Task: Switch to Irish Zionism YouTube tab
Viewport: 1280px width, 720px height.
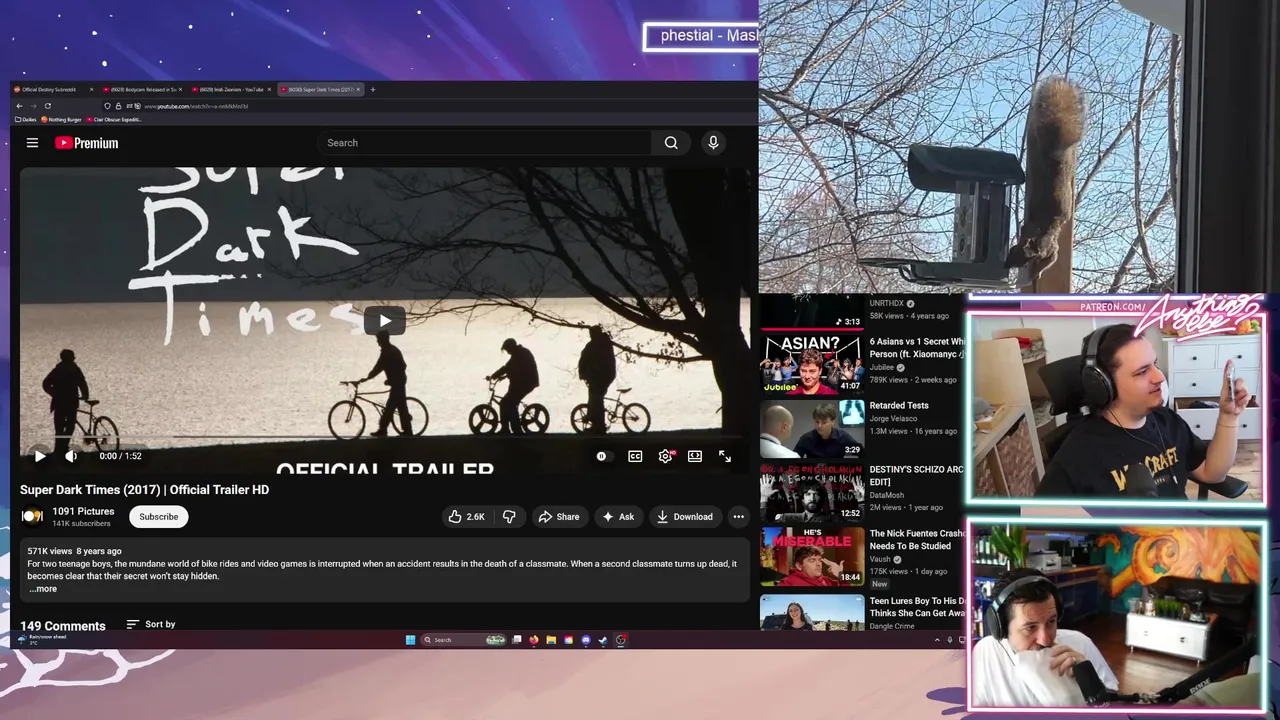Action: [228, 90]
